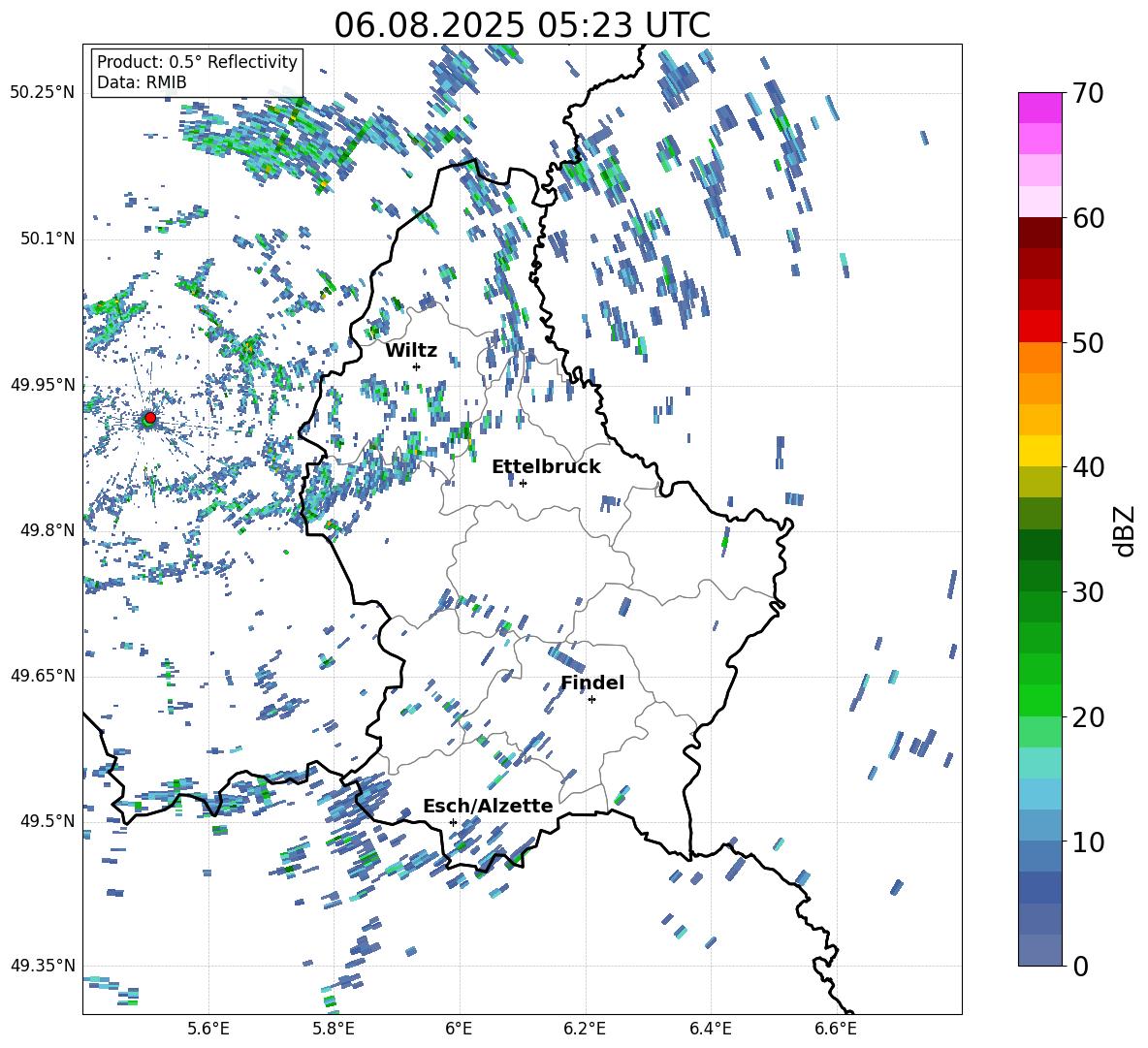Click the 6.4°E longitude label

[x=710, y=1029]
